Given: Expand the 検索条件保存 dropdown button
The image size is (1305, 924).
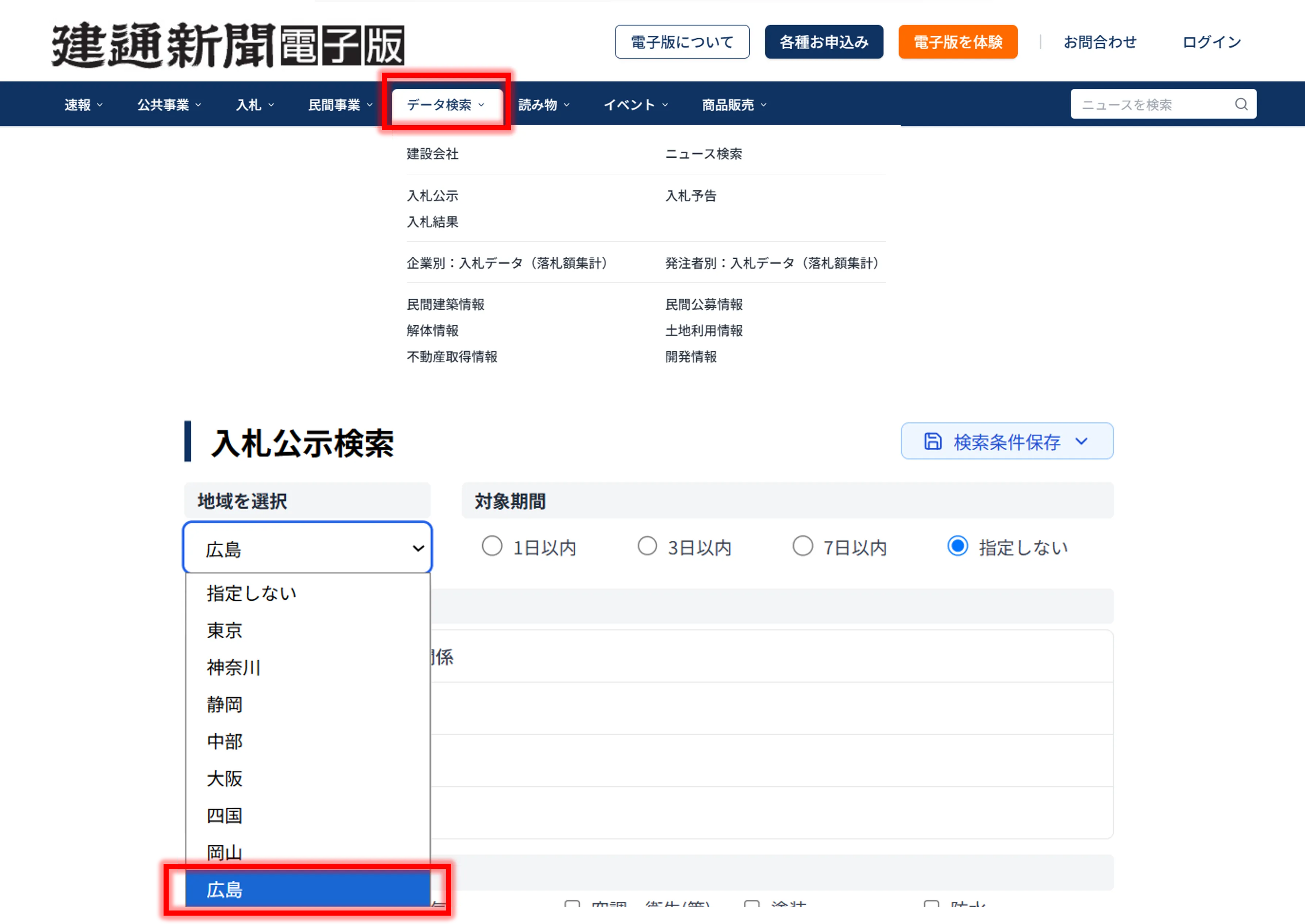Looking at the screenshot, I should [x=1007, y=442].
